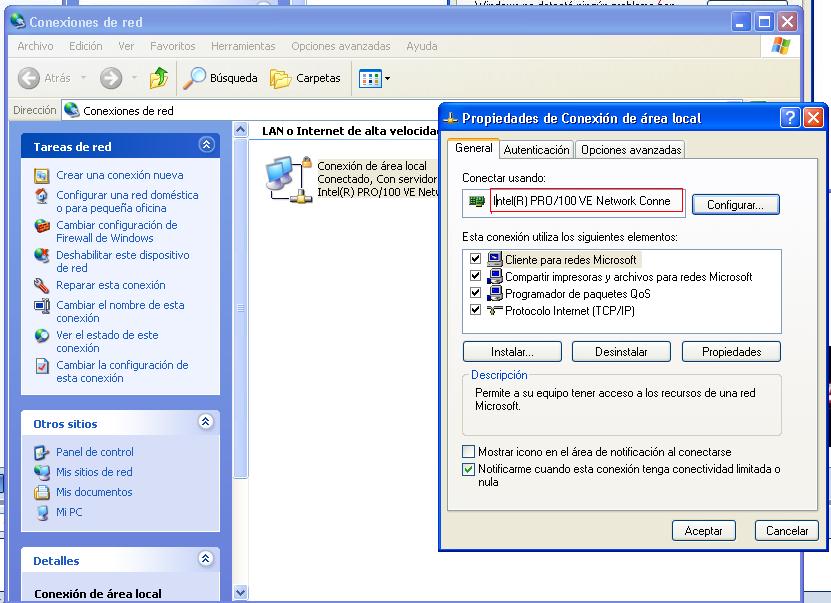Click Aceptar to confirm
This screenshot has height=603, width=831.
tap(703, 530)
